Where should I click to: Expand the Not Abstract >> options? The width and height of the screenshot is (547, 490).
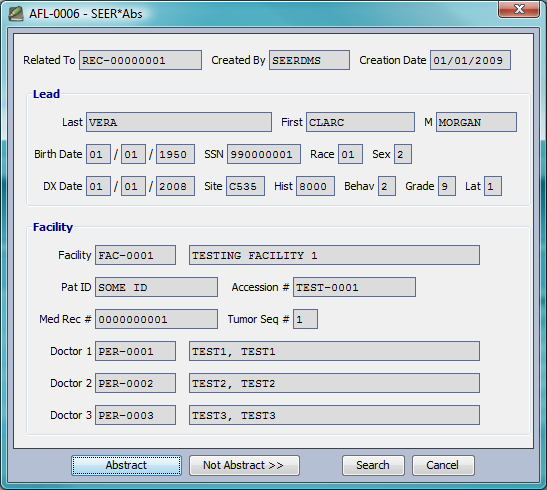coord(244,465)
